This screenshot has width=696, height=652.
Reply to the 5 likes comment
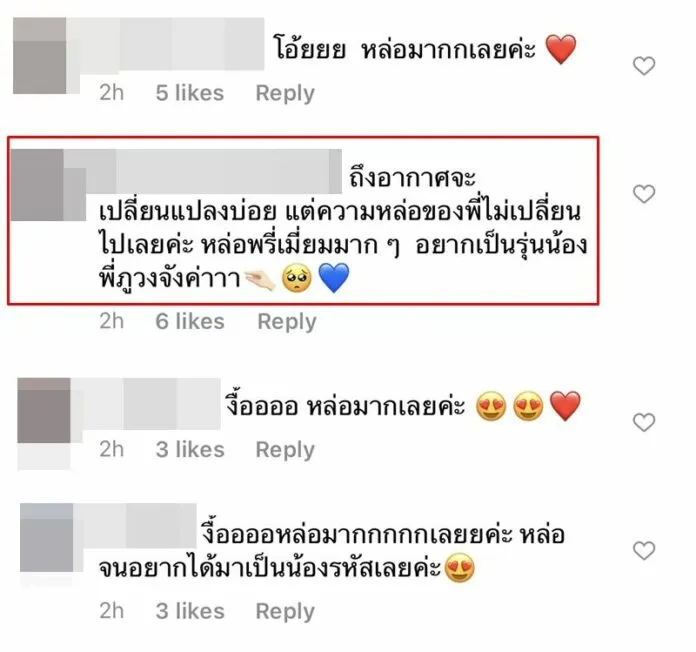click(285, 94)
